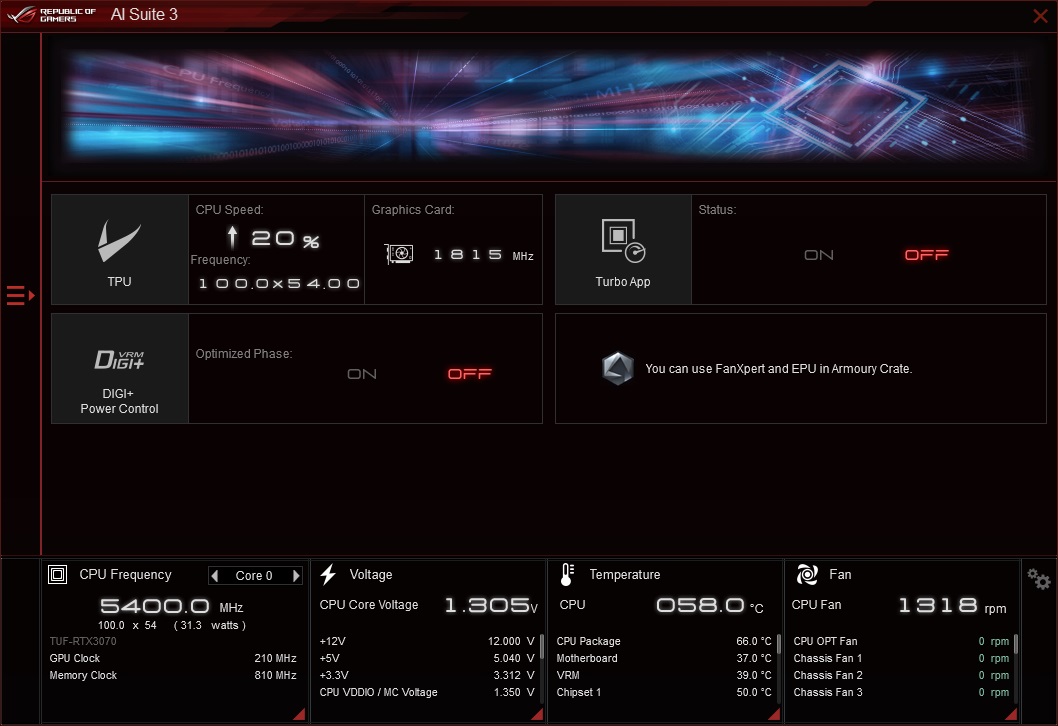The image size is (1058, 726).
Task: Click the Chipset 1 temperature row
Action: coord(664,692)
